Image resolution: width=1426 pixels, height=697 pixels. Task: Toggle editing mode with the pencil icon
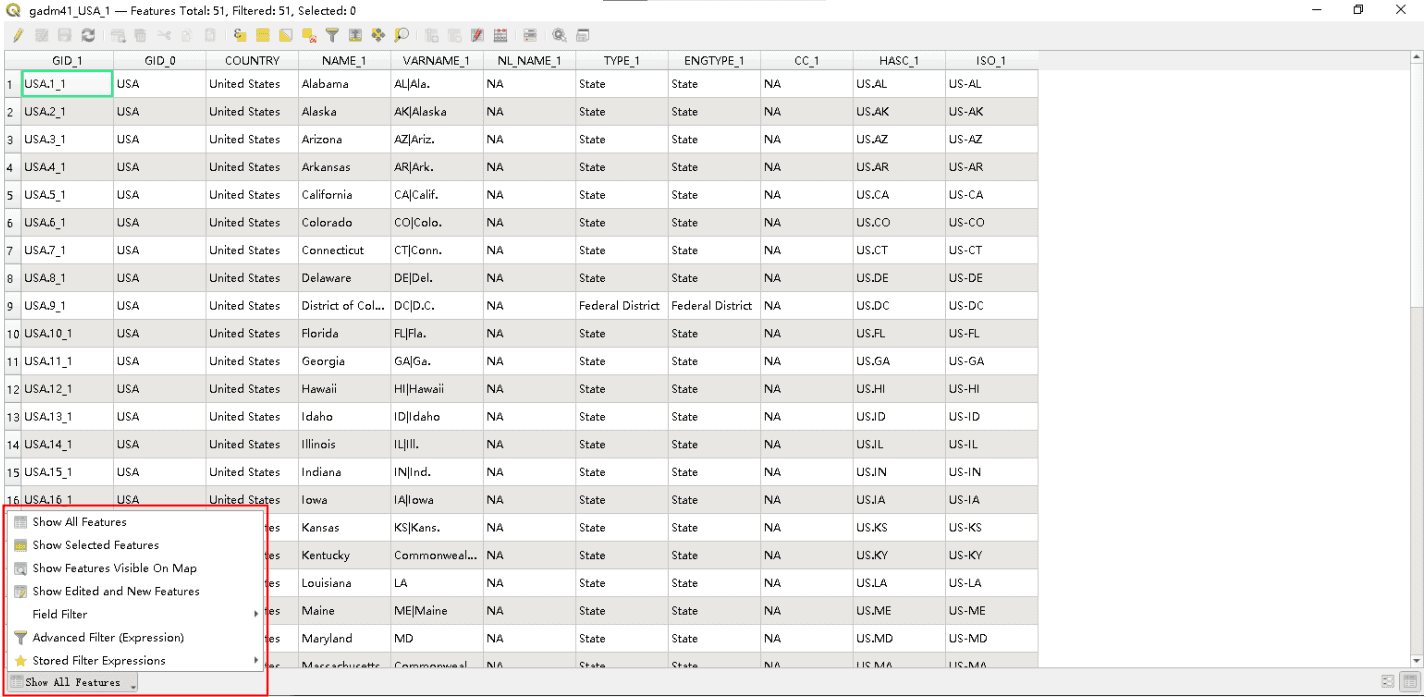coord(17,35)
